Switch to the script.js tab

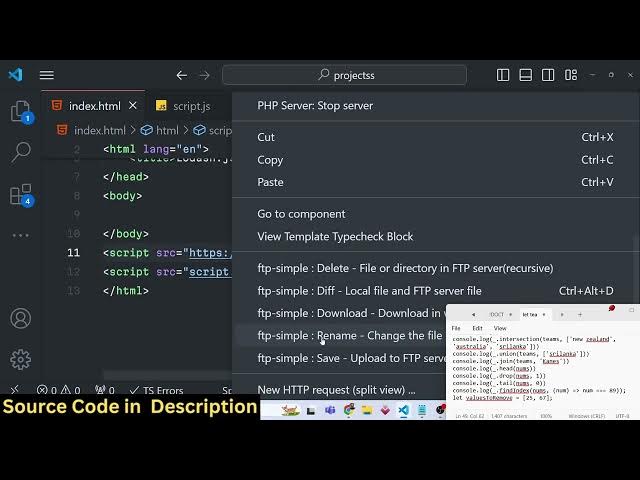click(x=191, y=106)
